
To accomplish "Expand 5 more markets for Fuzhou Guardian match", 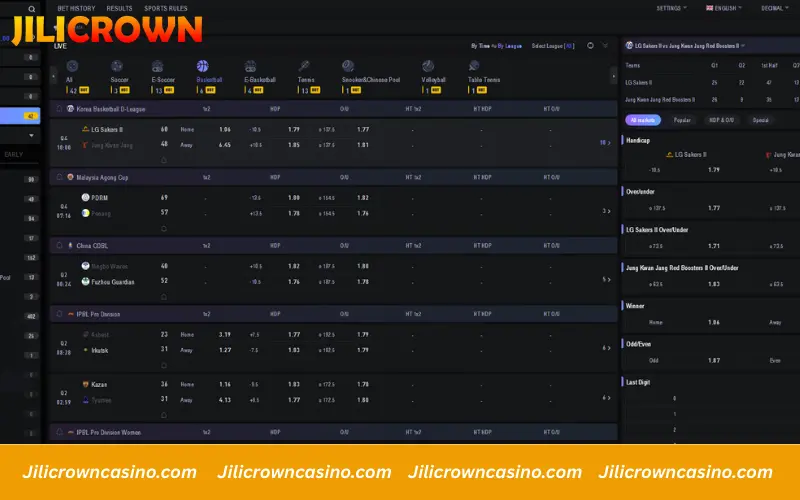I will click(606, 279).
